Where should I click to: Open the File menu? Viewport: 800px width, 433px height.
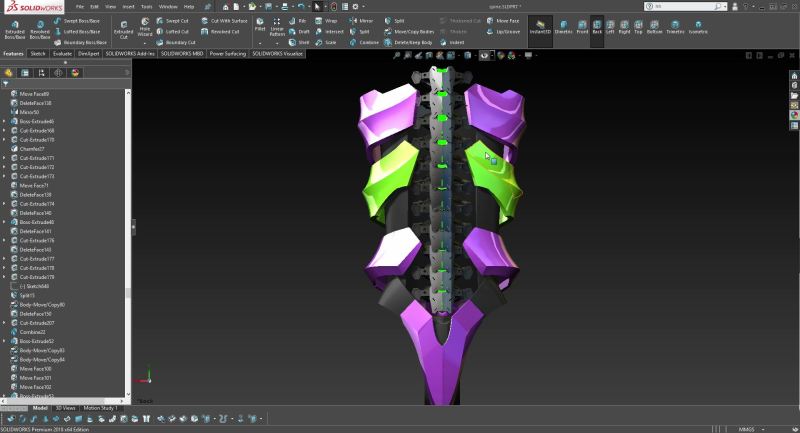click(80, 7)
